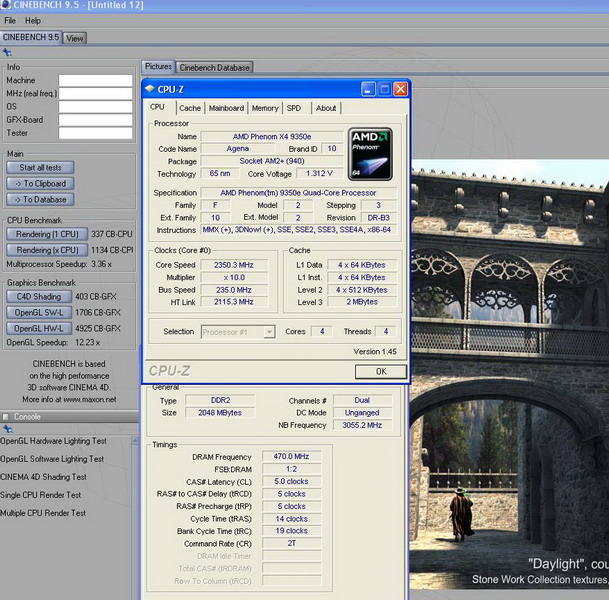Click the Console panel header icon
The height and width of the screenshot is (600, 609).
7,416
